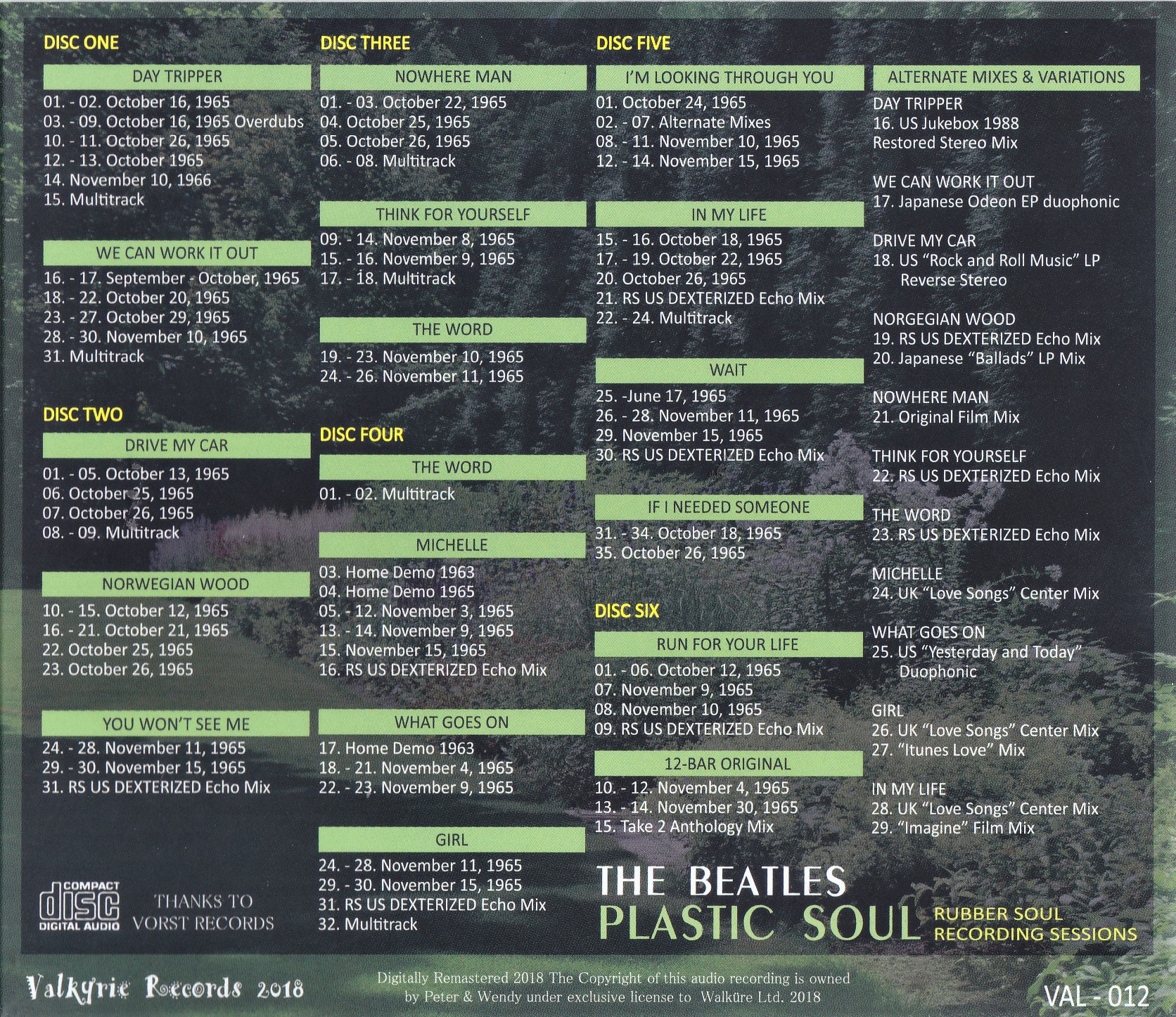The height and width of the screenshot is (1017, 1176).
Task: Click '15. Take 2 Anthology Mix' line
Action: [x=684, y=827]
